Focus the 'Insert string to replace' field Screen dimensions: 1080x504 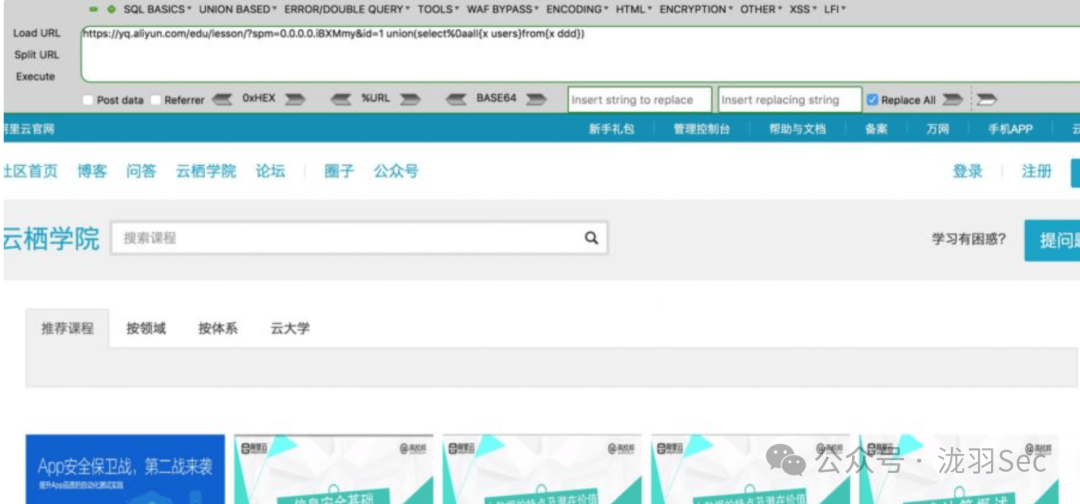tap(640, 100)
